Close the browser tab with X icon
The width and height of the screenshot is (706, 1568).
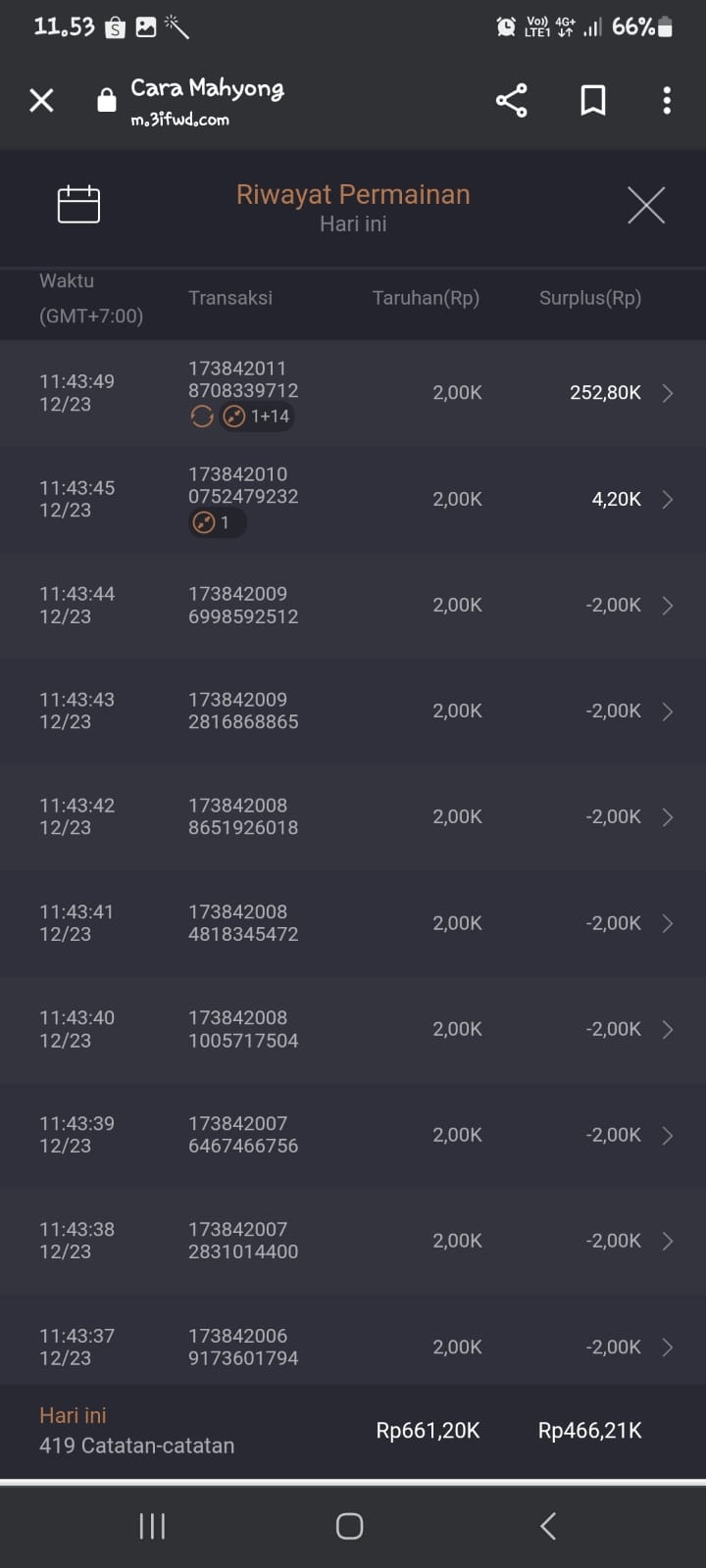coord(41,100)
